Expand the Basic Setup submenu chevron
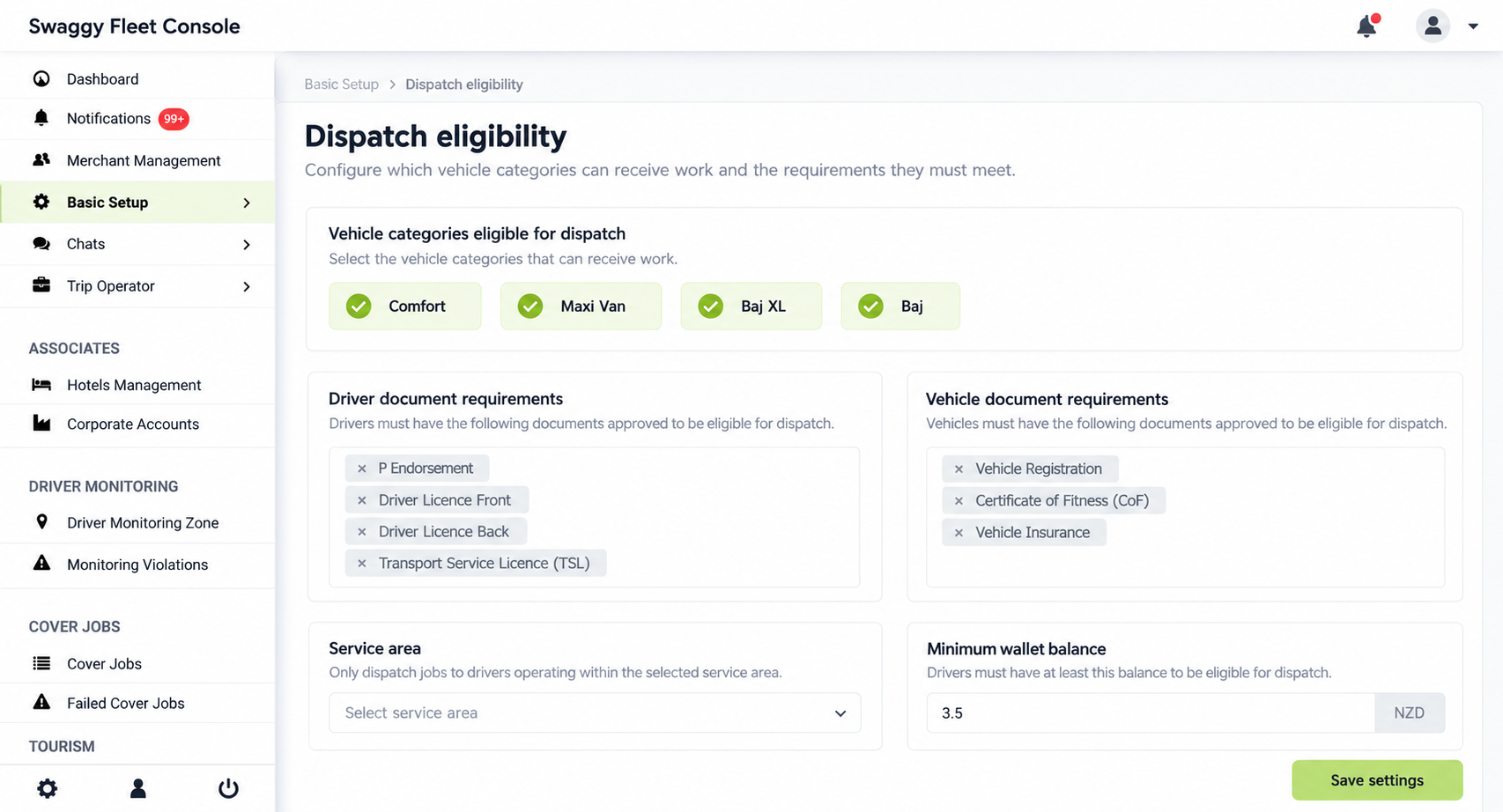1503x812 pixels. point(247,203)
